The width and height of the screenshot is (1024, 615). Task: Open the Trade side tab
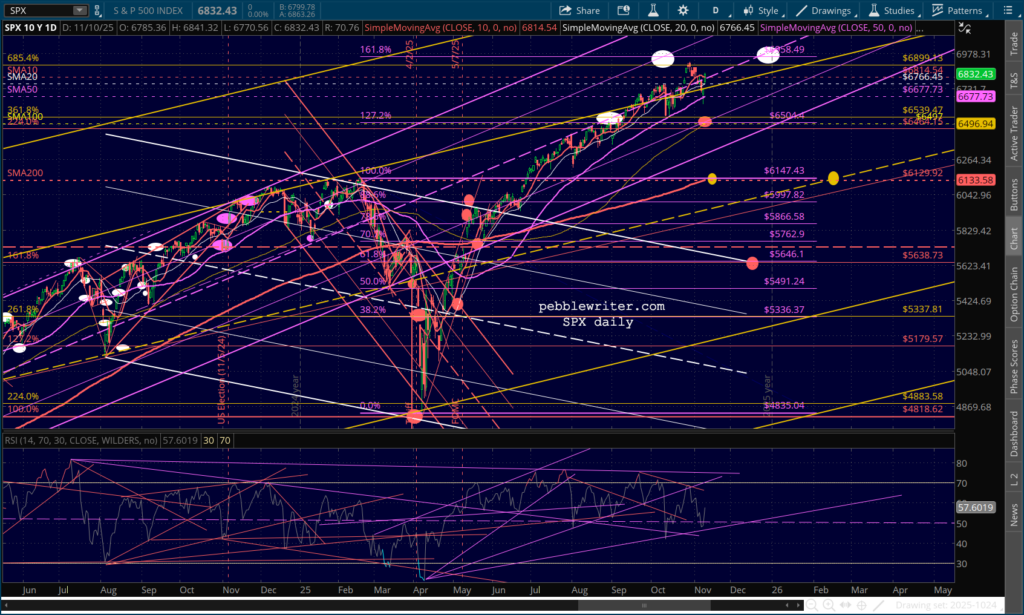click(1014, 43)
